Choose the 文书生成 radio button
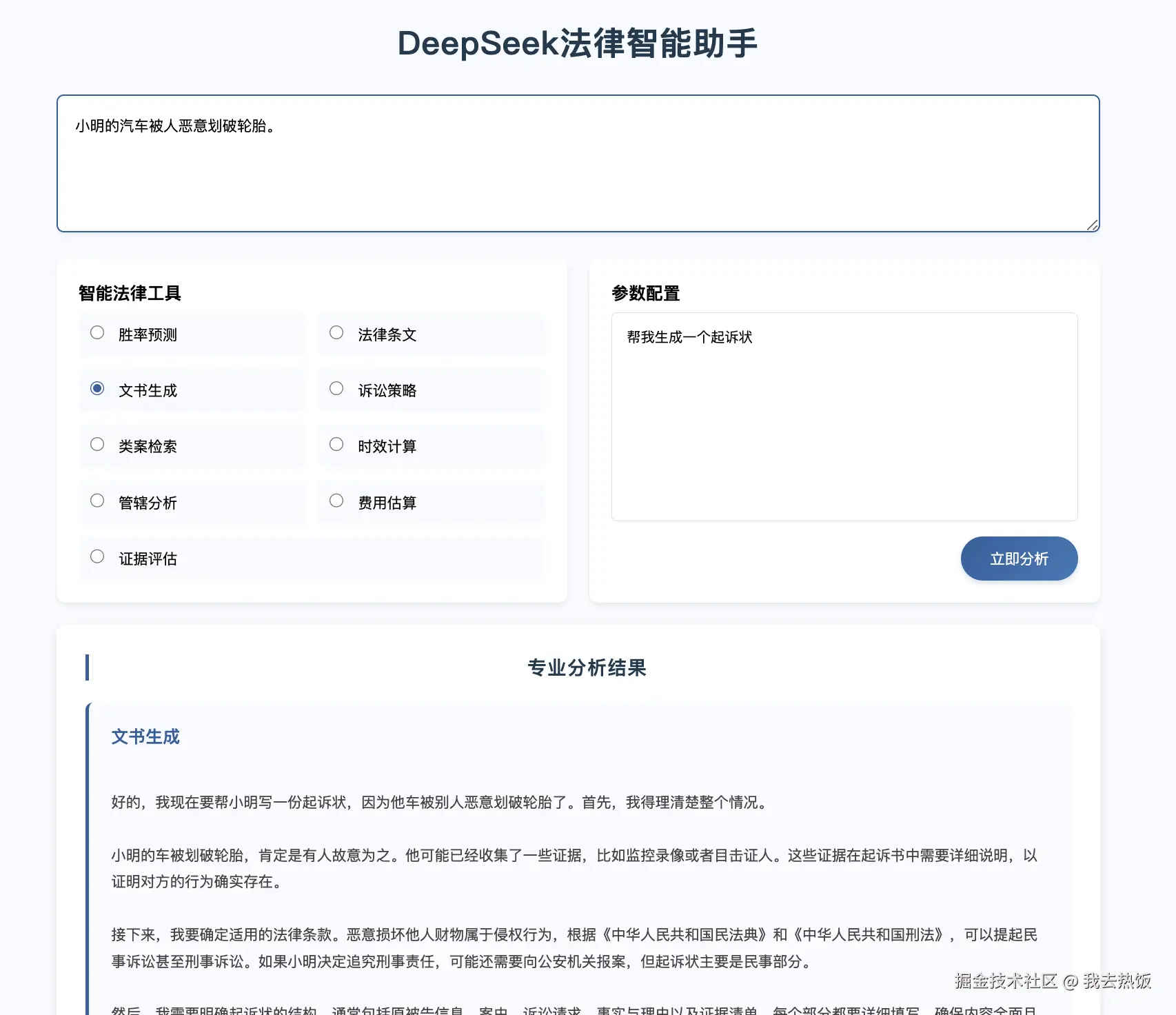The height and width of the screenshot is (1015, 1176). coord(97,389)
